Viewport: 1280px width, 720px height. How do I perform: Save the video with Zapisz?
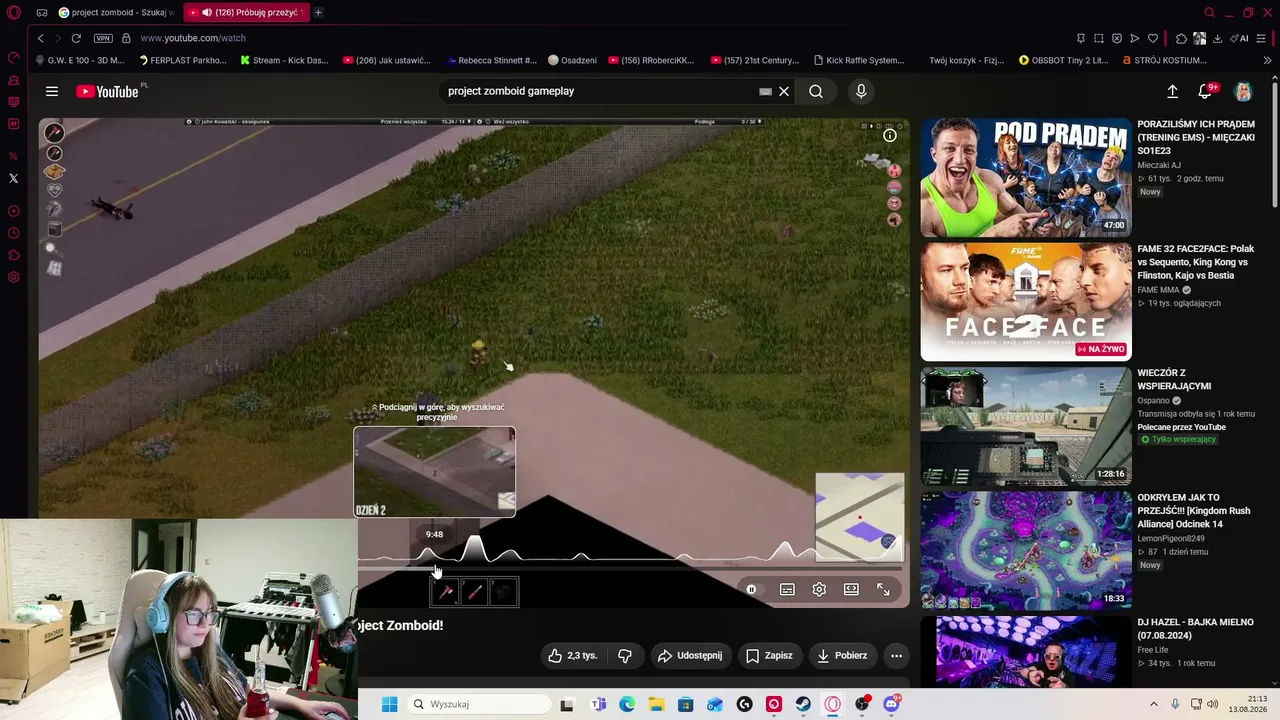pos(769,656)
